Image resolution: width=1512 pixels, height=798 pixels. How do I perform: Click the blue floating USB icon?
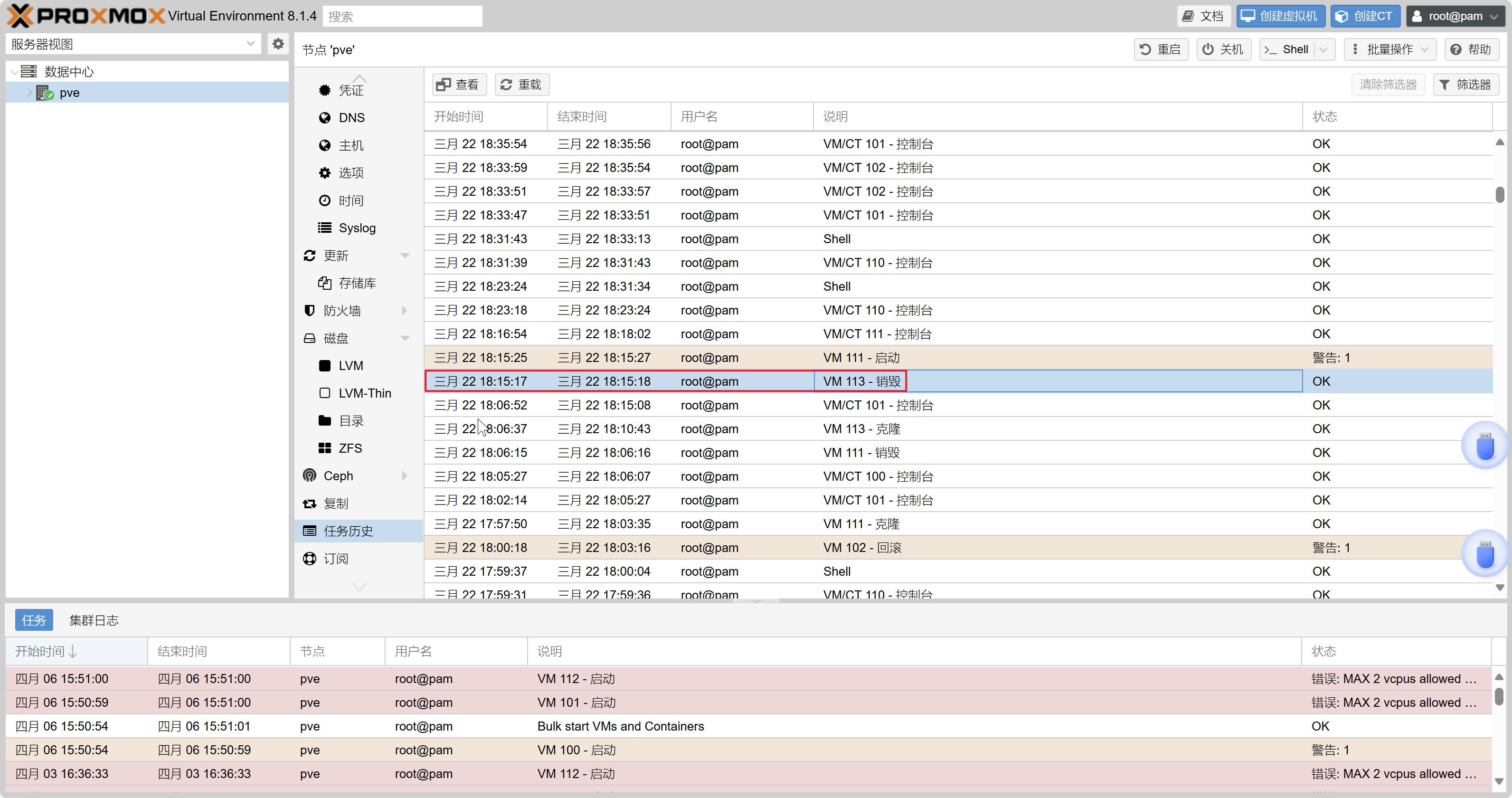tap(1484, 446)
